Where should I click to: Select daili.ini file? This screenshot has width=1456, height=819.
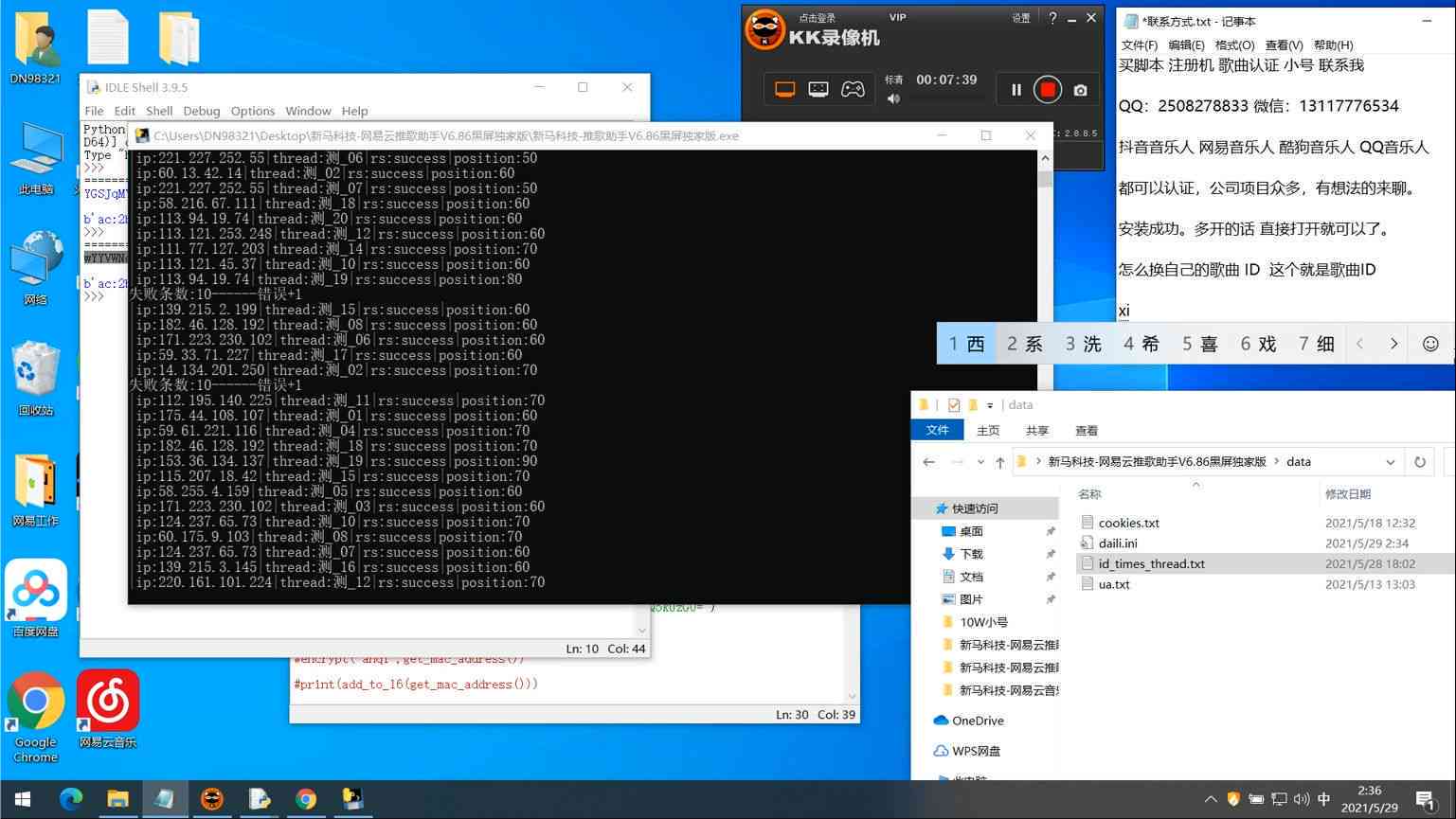(1117, 543)
